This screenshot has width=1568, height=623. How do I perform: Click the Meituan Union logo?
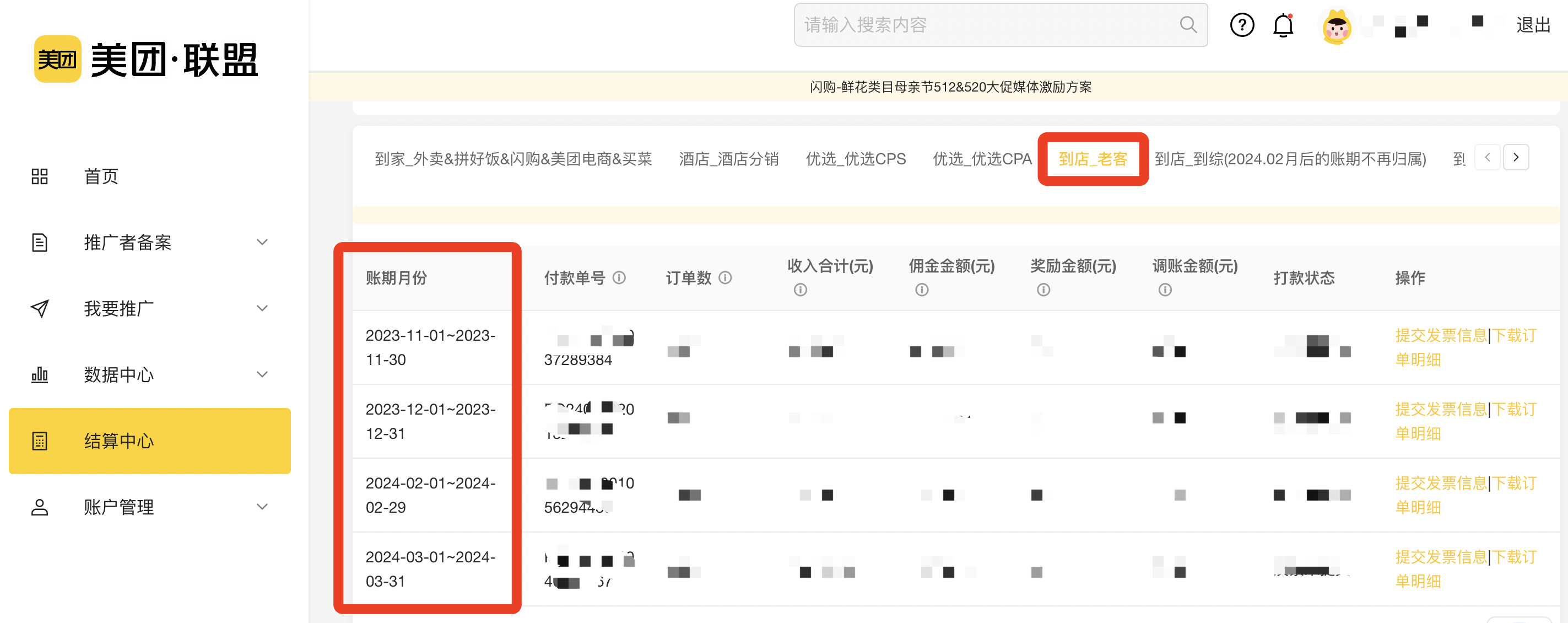146,59
